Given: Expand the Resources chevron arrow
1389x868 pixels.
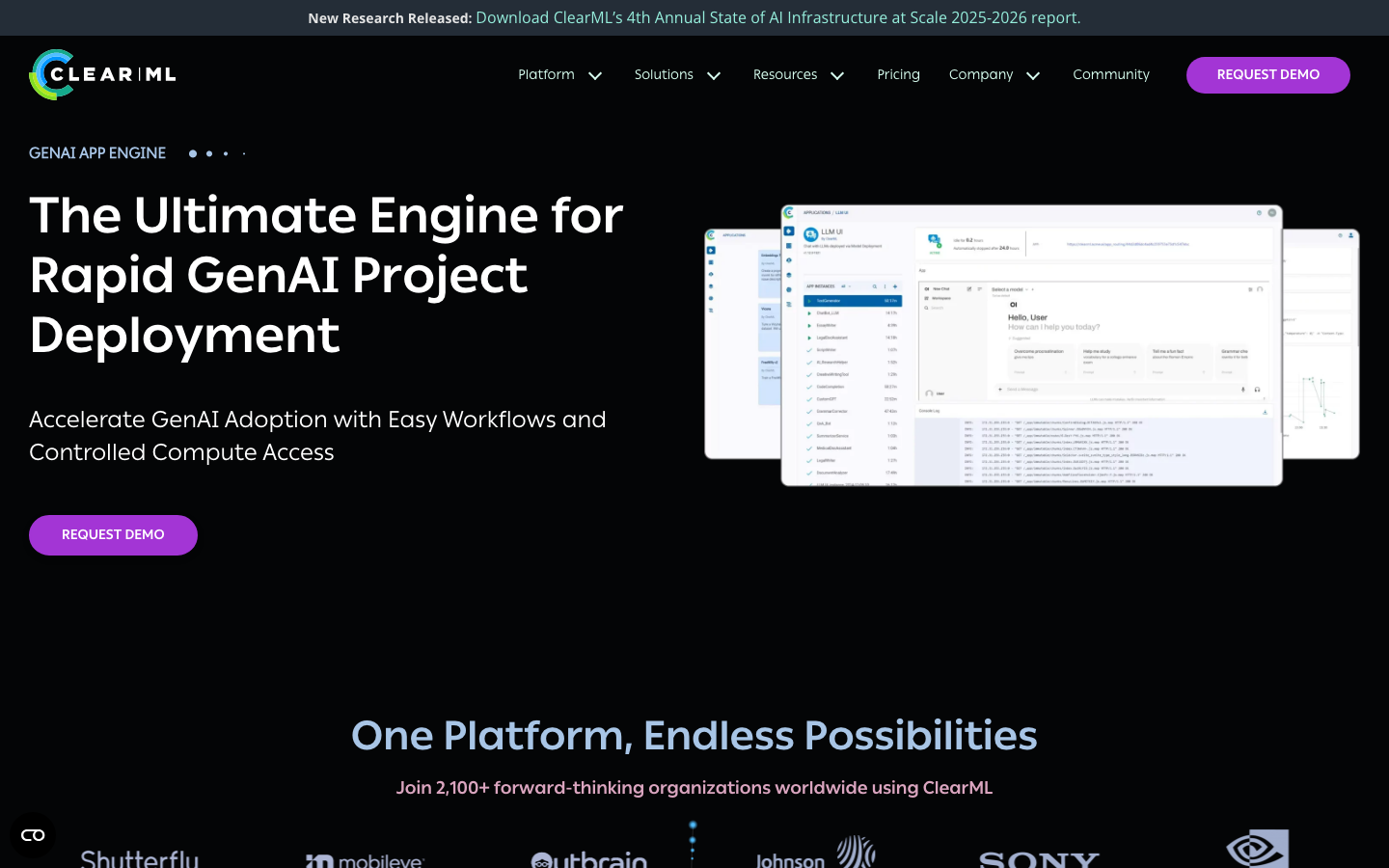Looking at the screenshot, I should pyautogui.click(x=837, y=76).
